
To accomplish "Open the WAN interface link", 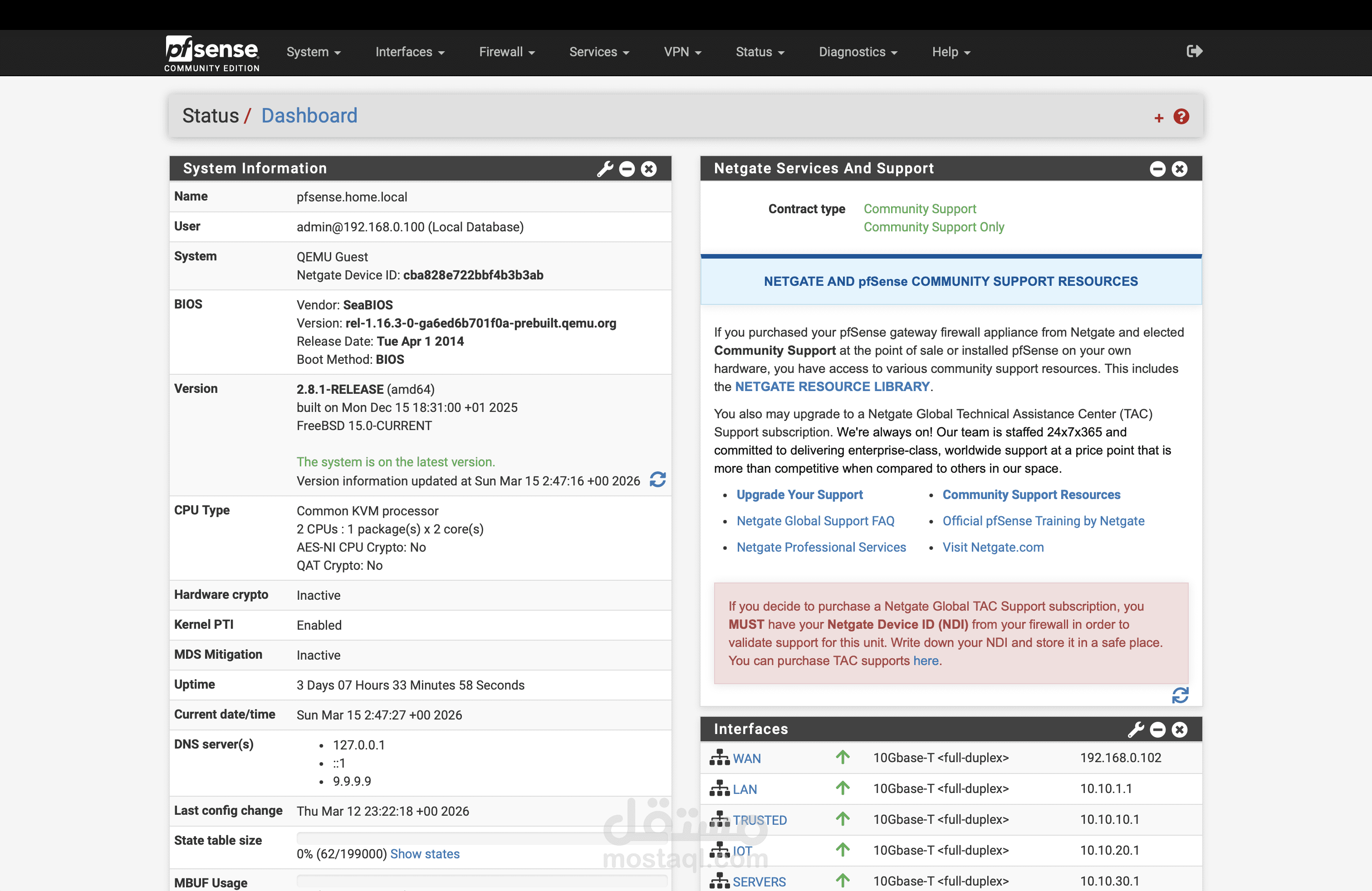I will tap(746, 759).
